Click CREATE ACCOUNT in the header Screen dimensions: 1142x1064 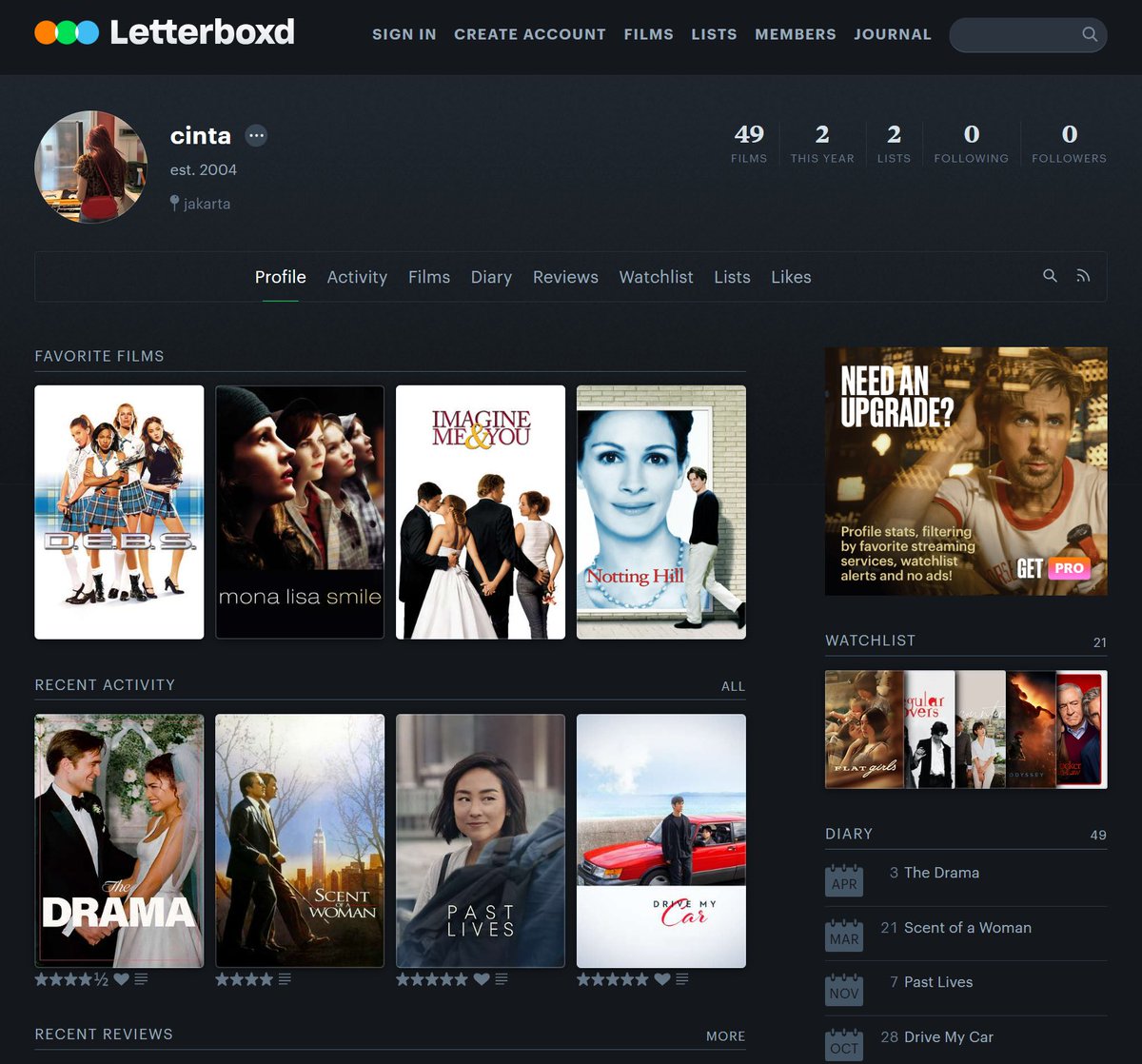point(530,34)
